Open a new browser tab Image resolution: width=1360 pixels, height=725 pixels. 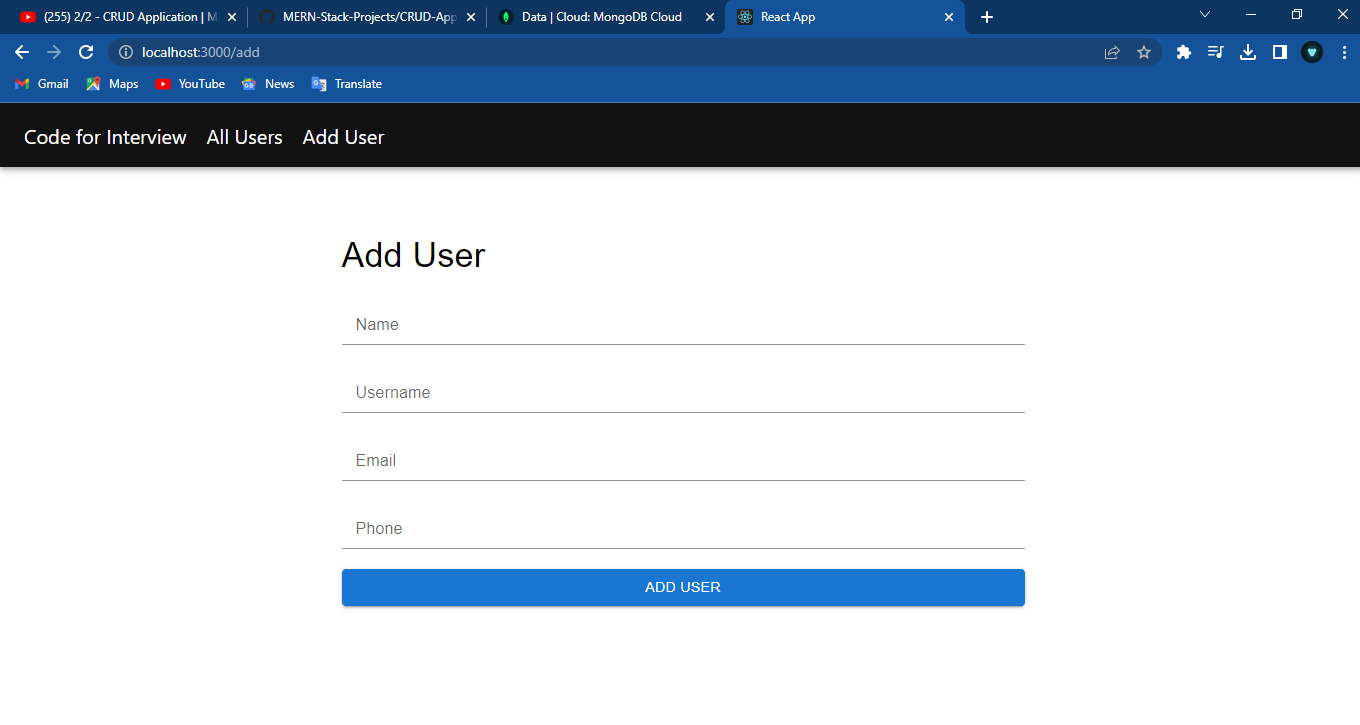[987, 17]
